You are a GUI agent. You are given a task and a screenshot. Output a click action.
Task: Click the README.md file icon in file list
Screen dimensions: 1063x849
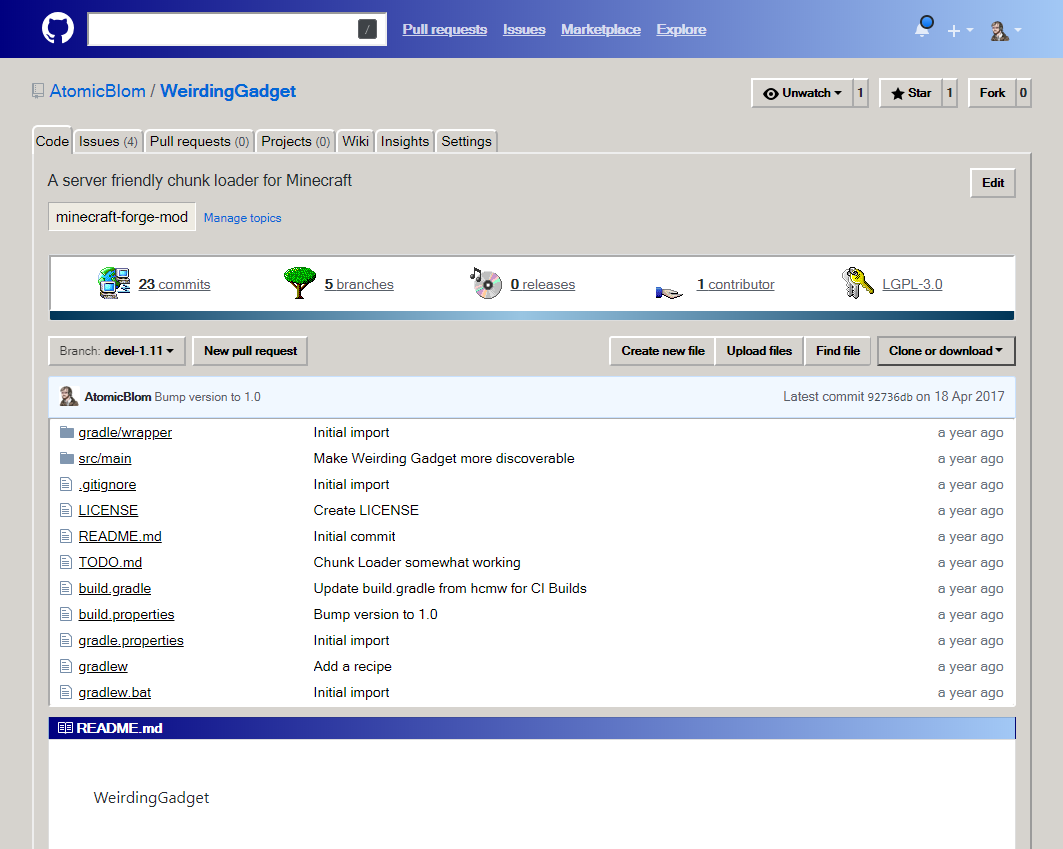pos(66,536)
